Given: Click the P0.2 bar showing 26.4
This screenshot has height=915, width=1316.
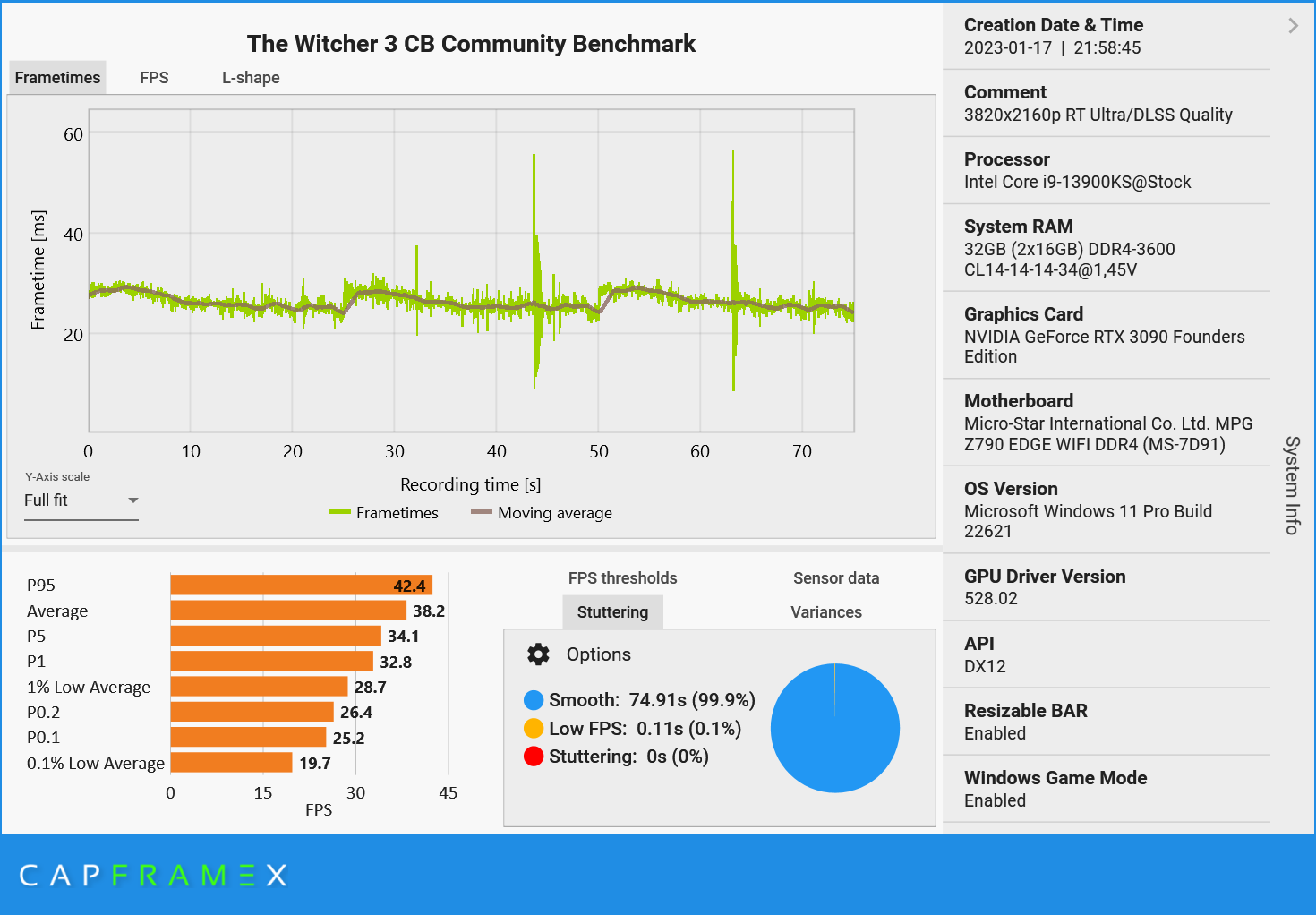Looking at the screenshot, I should click(x=252, y=712).
